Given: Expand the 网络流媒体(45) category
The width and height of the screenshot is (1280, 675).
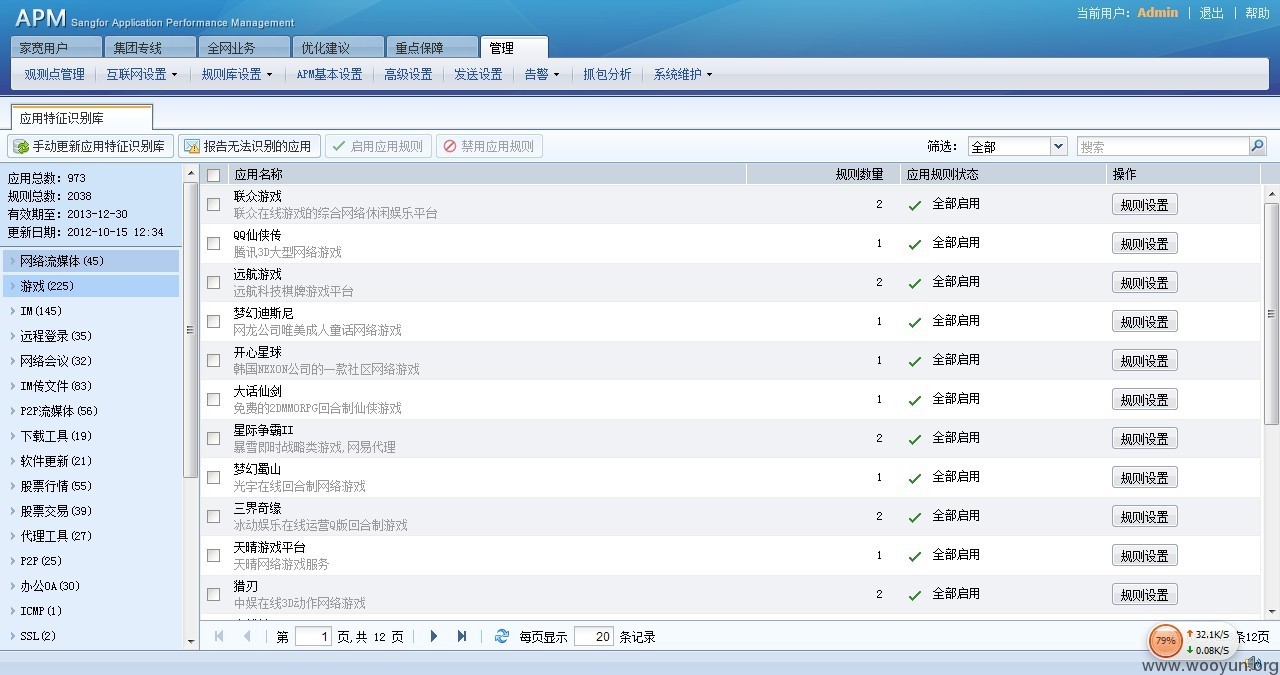Looking at the screenshot, I should pos(90,261).
